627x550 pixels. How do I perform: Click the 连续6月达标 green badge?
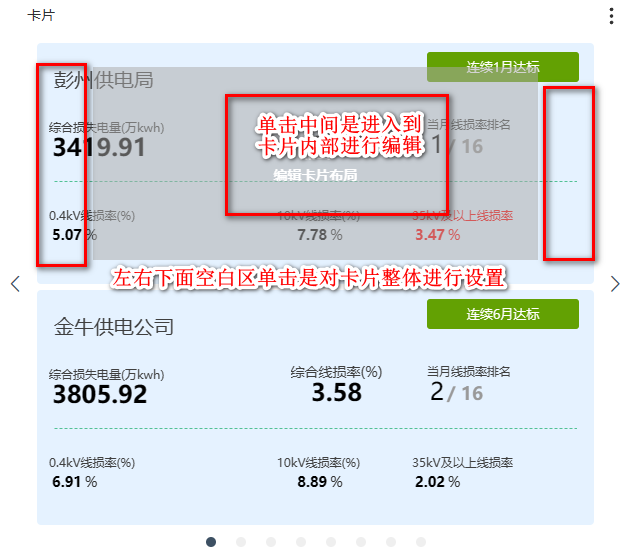[x=502, y=314]
